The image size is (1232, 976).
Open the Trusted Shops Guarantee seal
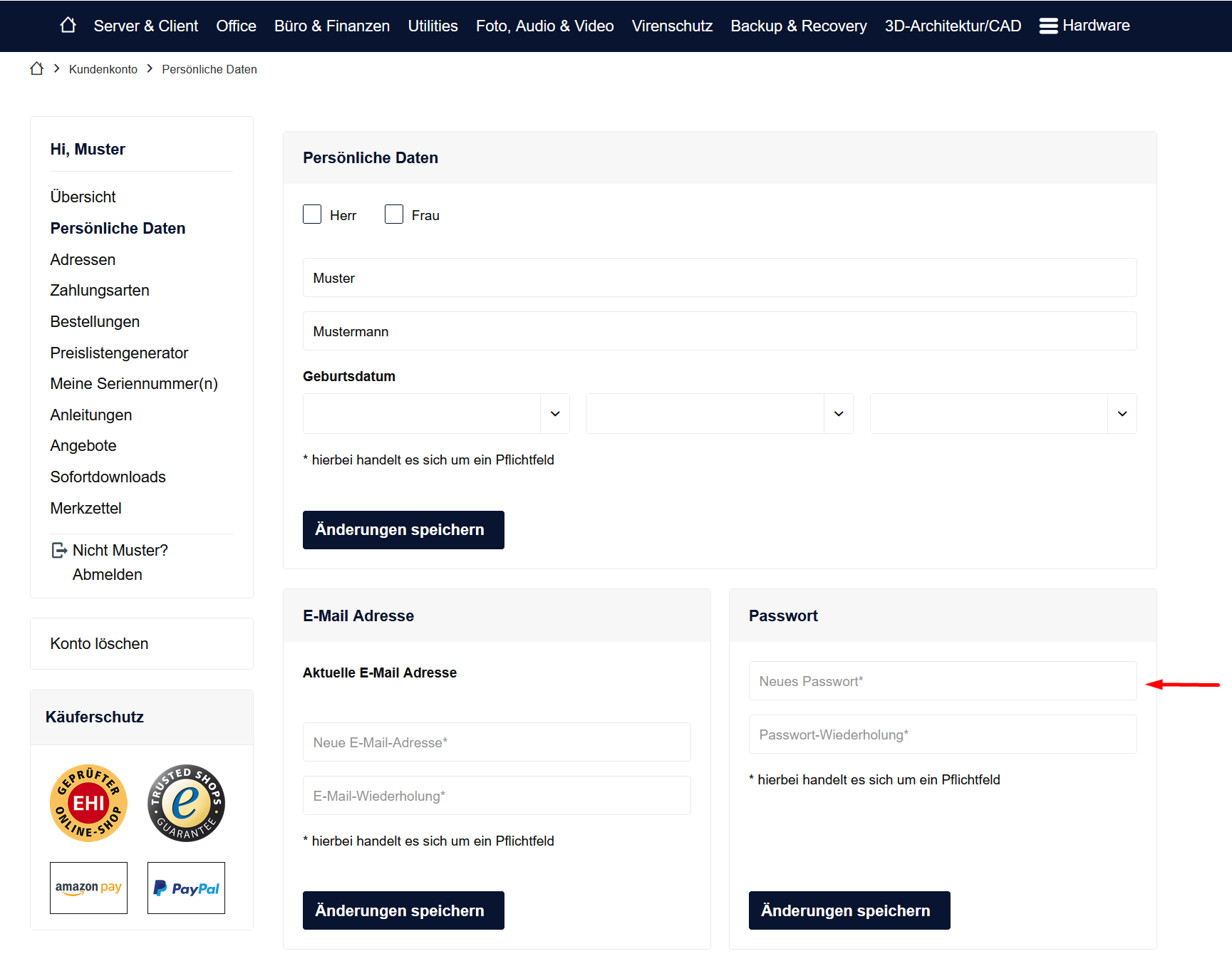(x=186, y=803)
